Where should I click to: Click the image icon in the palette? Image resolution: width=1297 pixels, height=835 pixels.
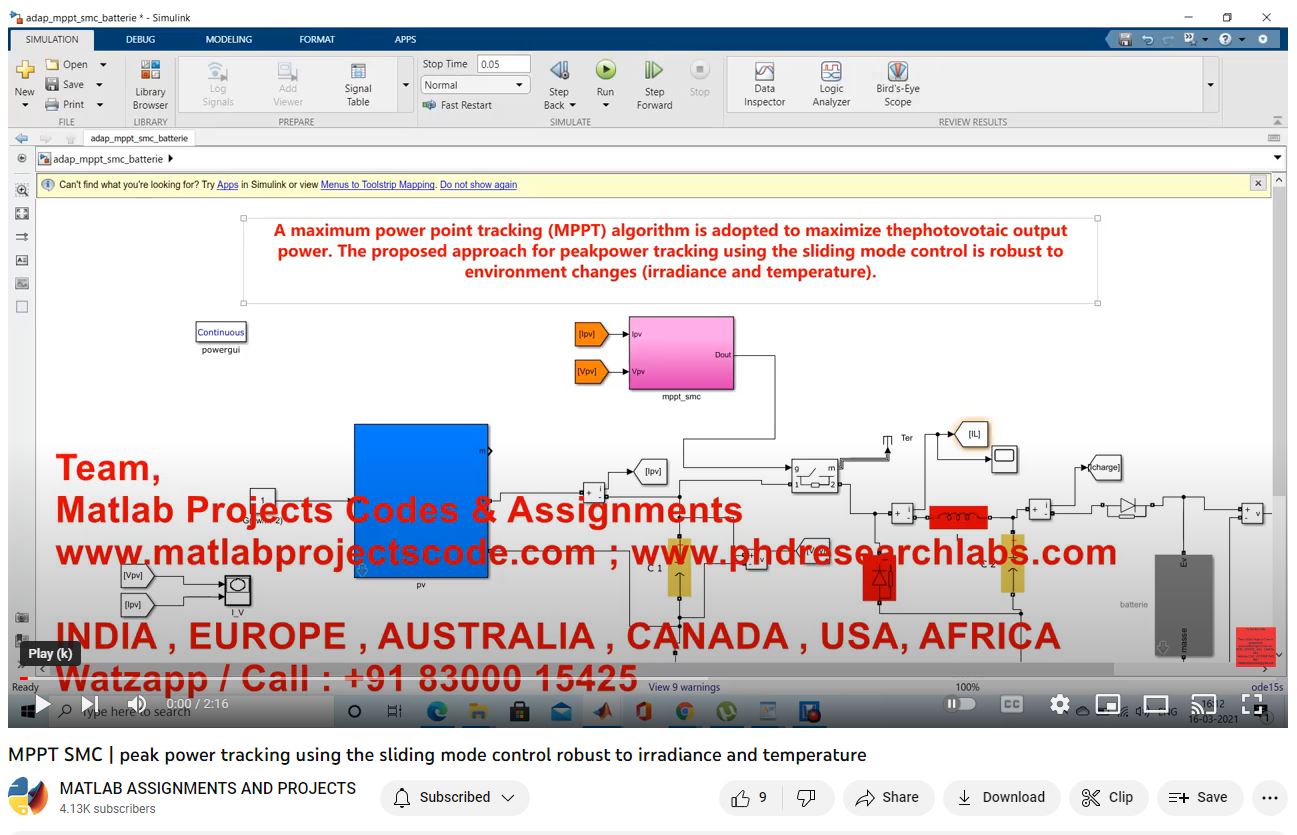(x=22, y=284)
